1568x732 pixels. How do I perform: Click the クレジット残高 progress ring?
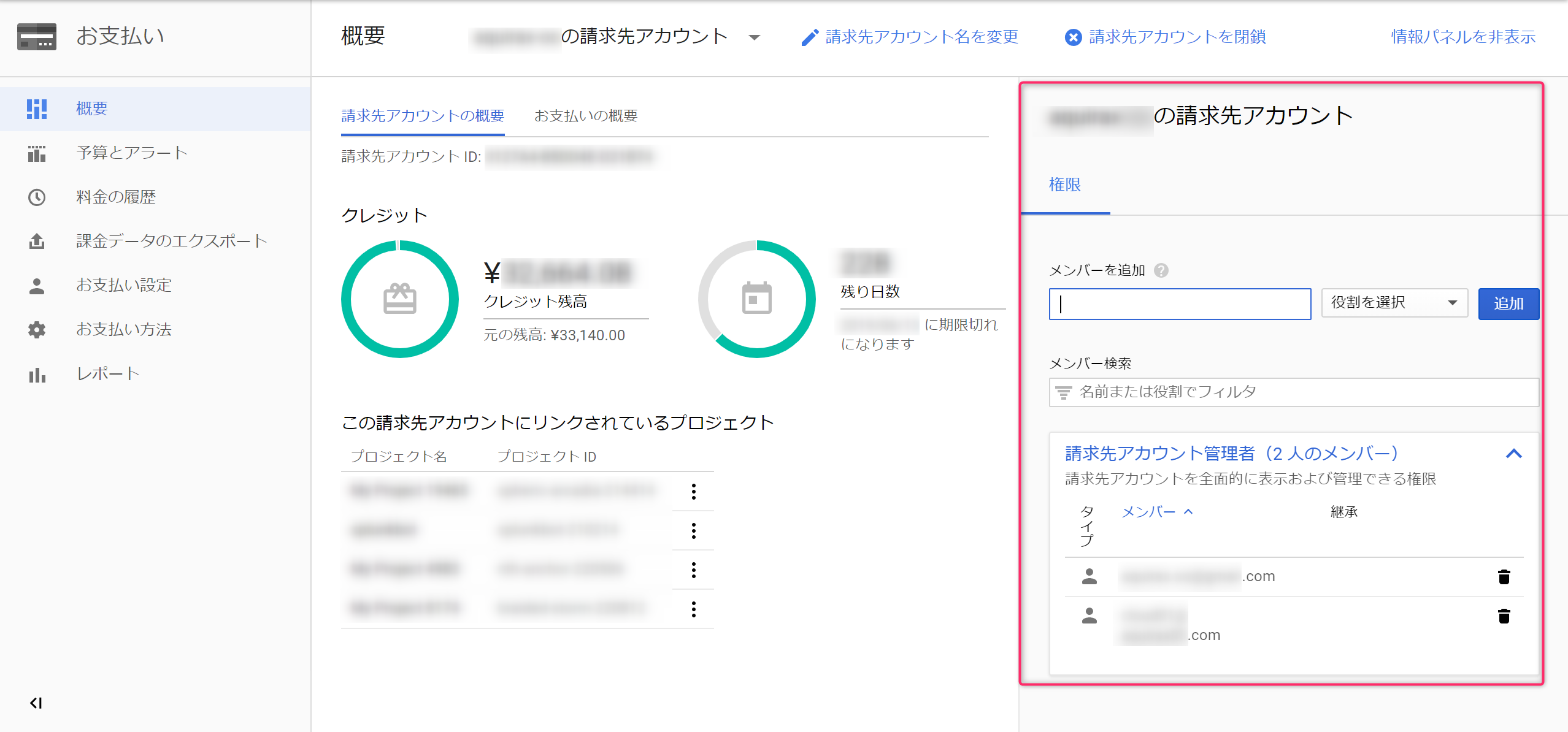400,299
